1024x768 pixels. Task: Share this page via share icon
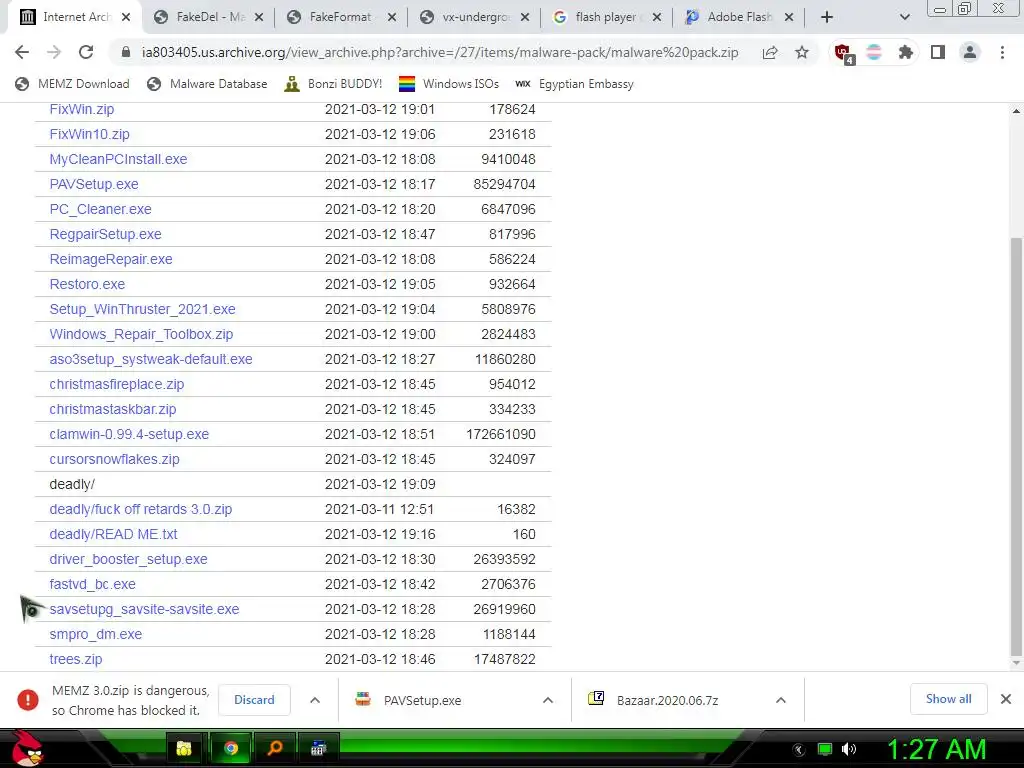click(770, 52)
